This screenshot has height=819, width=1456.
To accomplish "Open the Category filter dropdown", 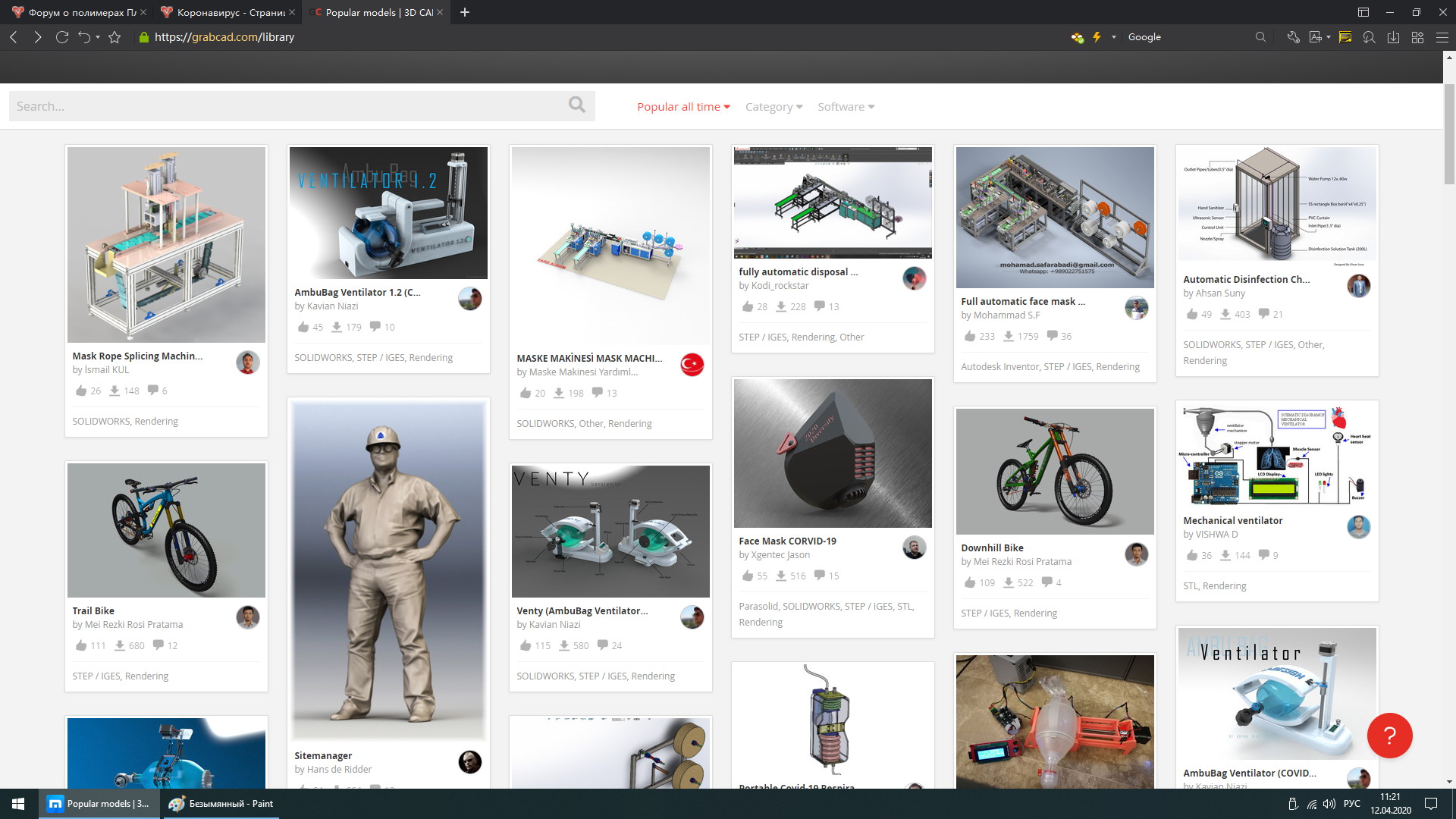I will click(773, 107).
